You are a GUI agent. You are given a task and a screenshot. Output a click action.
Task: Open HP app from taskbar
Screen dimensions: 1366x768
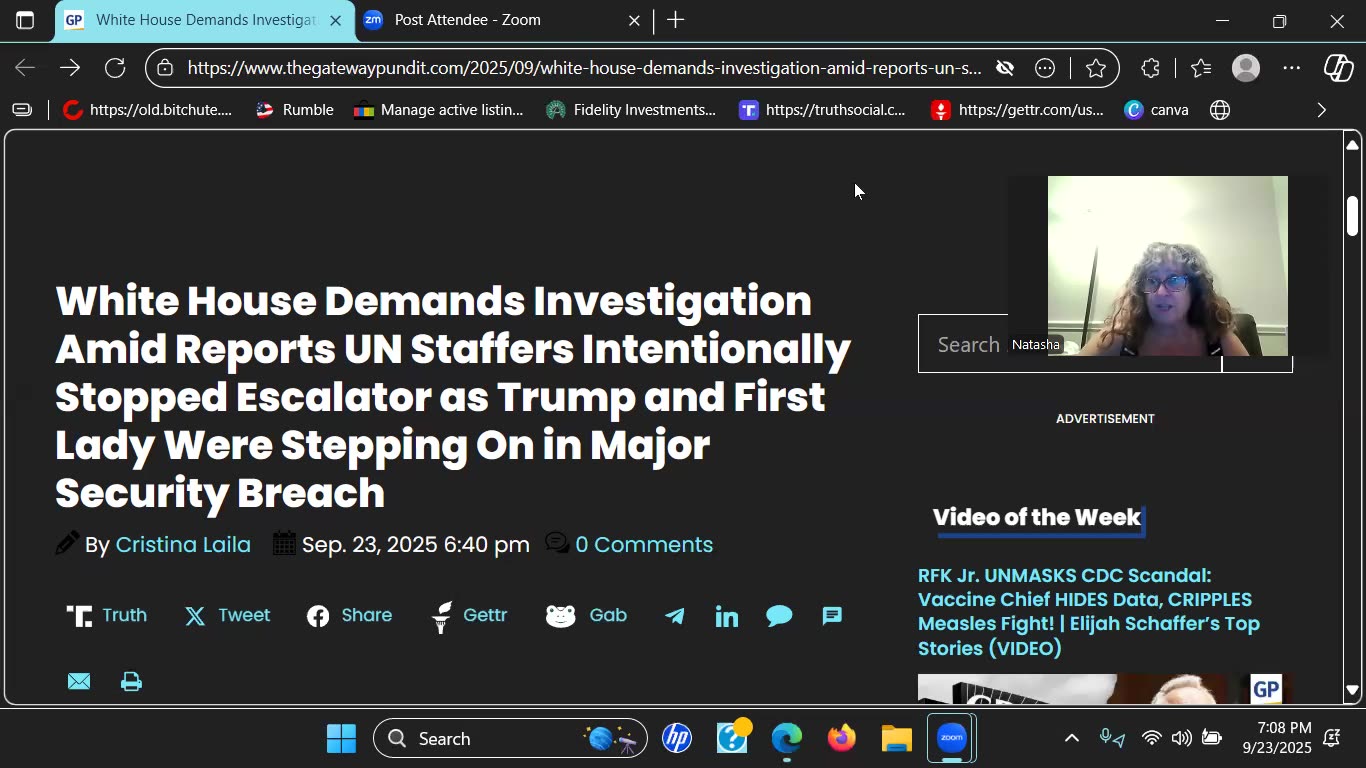coord(677,739)
